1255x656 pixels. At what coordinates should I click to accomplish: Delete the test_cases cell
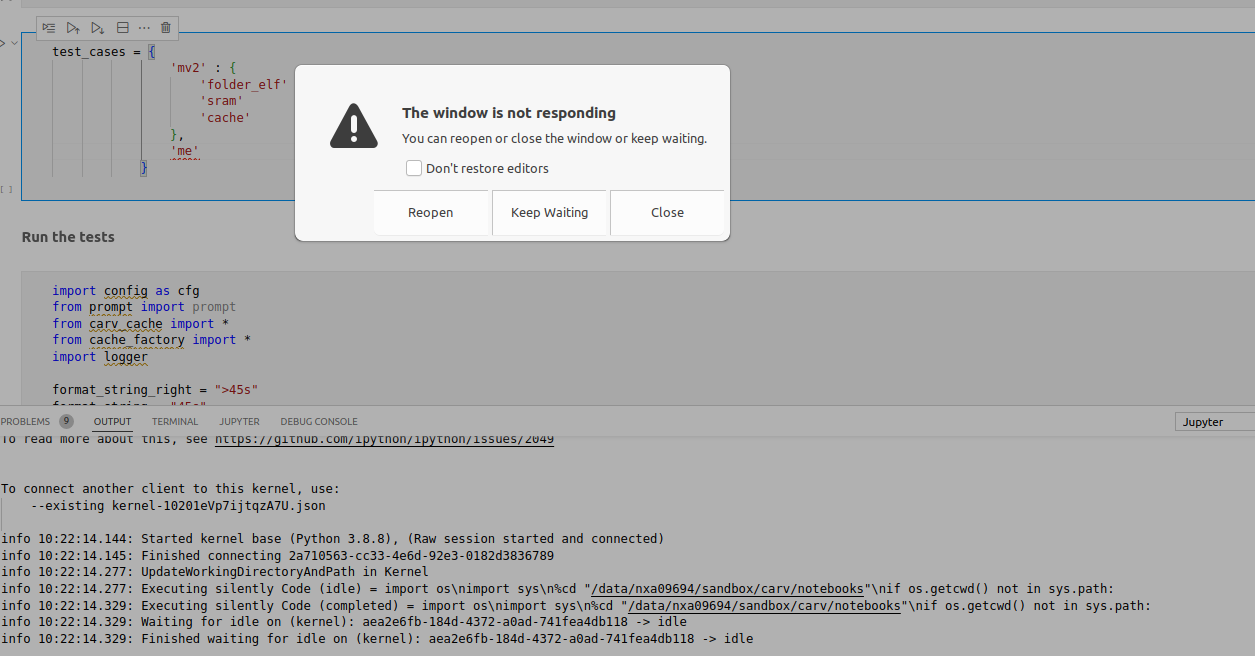click(165, 27)
